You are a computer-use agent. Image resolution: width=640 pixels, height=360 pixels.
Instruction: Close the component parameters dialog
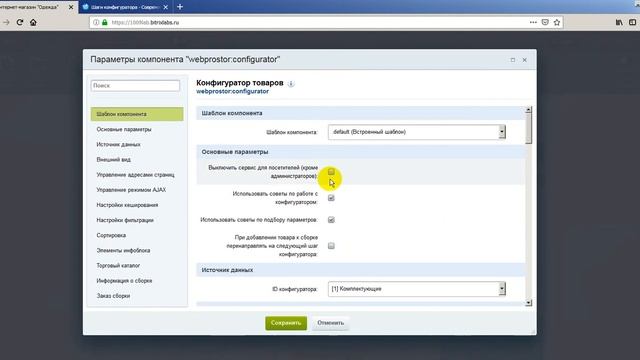[524, 60]
